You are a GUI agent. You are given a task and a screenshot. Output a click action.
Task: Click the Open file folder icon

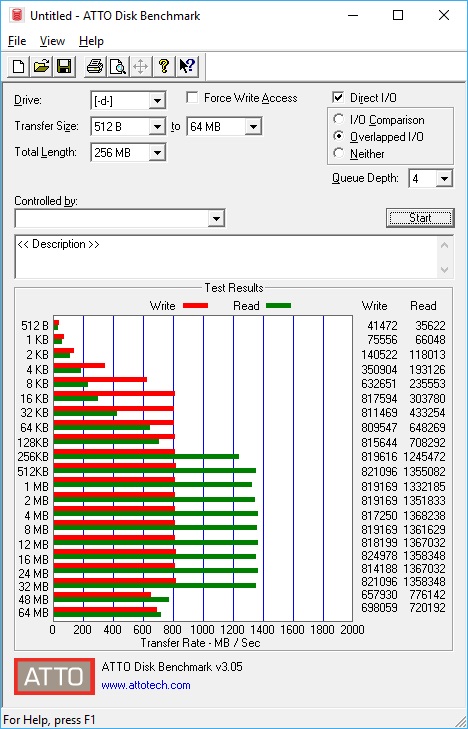(41, 66)
